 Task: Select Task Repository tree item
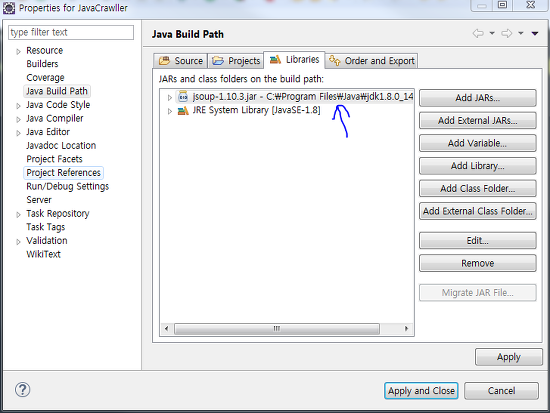click(58, 213)
